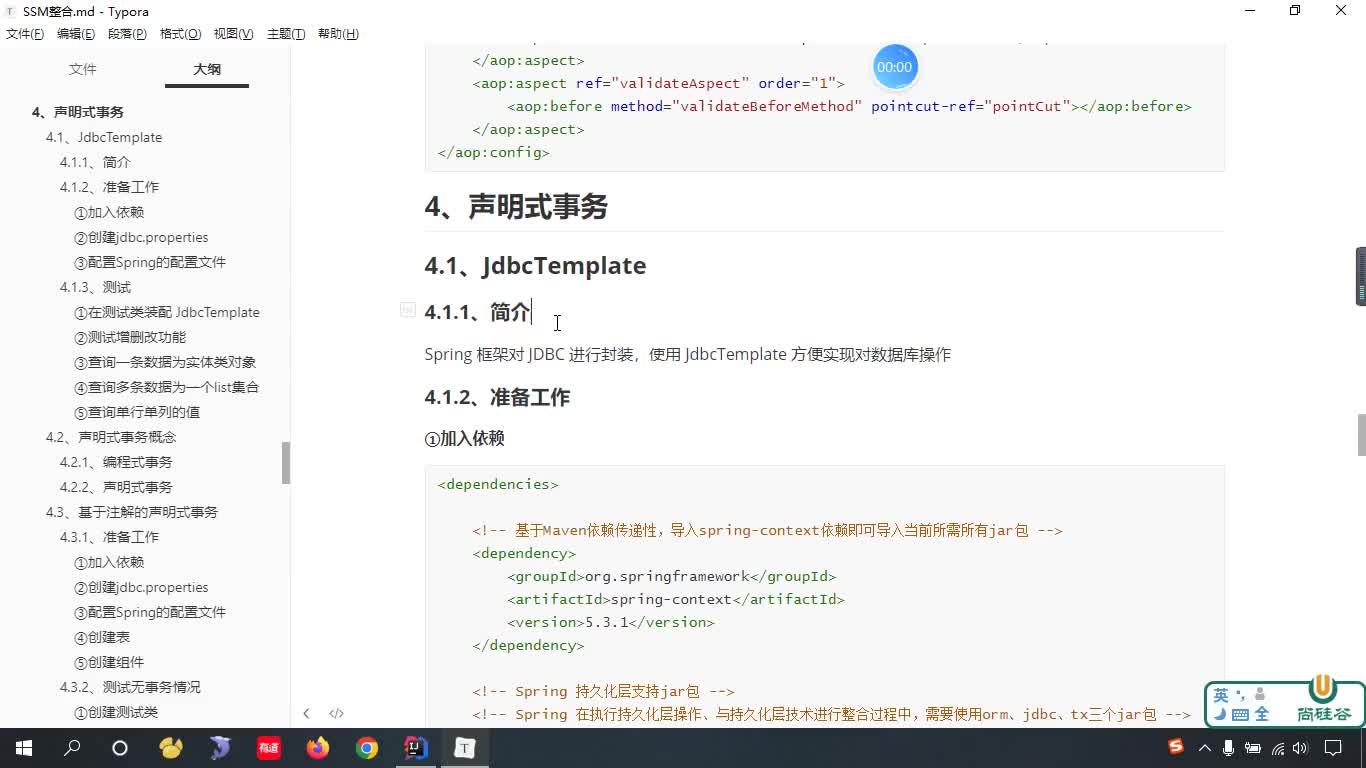1366x768 pixels.
Task: Open the 主题(T) menu
Action: (x=286, y=34)
